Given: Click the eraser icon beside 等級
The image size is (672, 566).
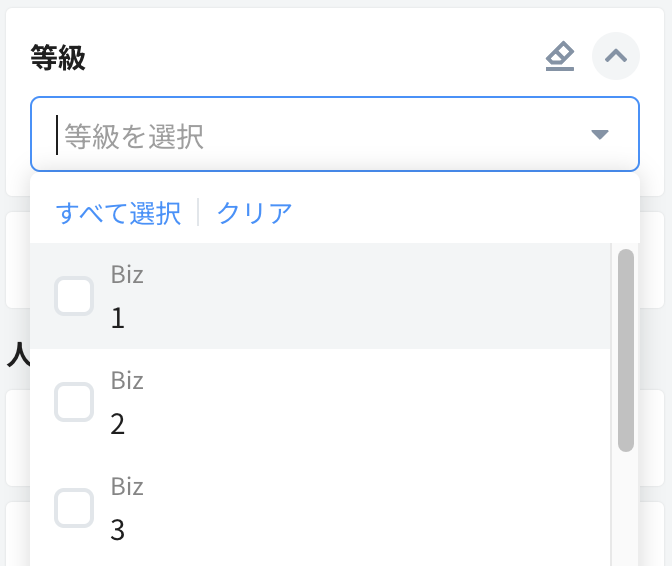Looking at the screenshot, I should coord(560,57).
